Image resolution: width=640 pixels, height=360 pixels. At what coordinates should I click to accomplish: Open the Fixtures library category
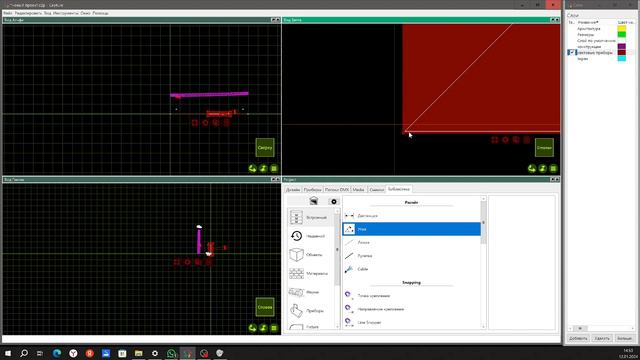click(310, 311)
